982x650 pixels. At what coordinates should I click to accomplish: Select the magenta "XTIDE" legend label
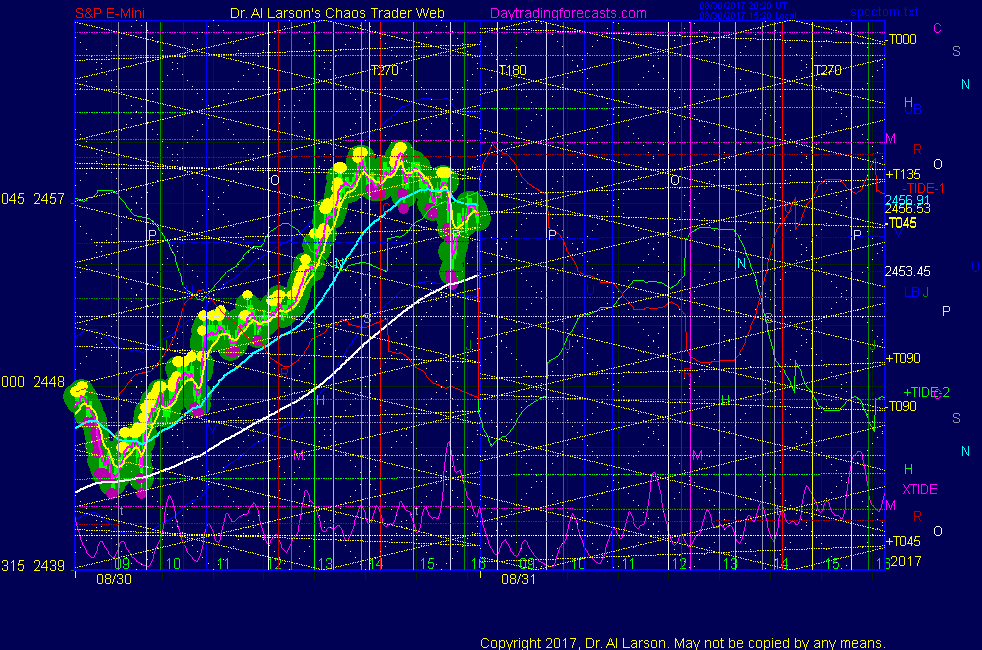(x=919, y=489)
